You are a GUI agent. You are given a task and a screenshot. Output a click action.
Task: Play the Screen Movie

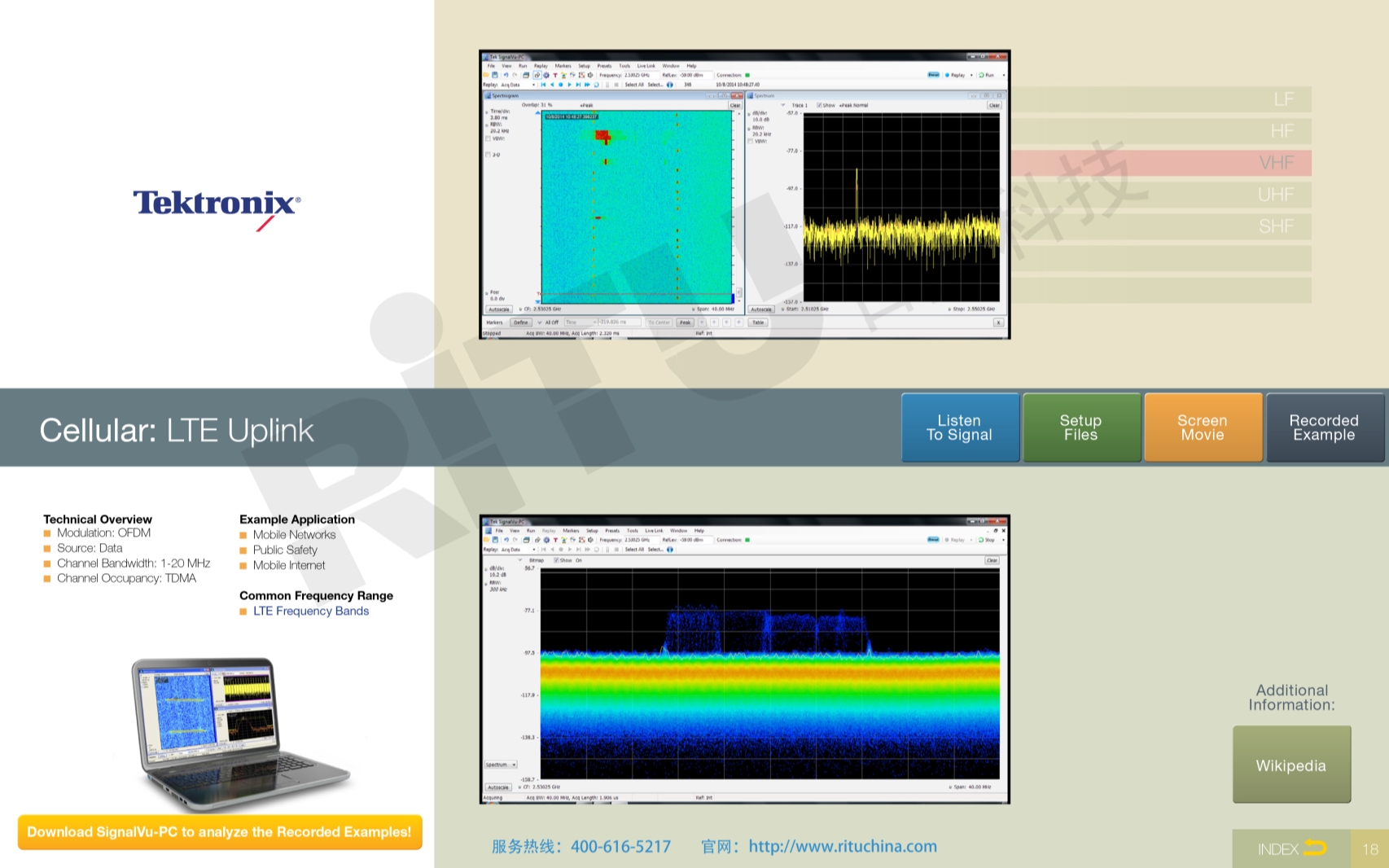coord(1203,427)
